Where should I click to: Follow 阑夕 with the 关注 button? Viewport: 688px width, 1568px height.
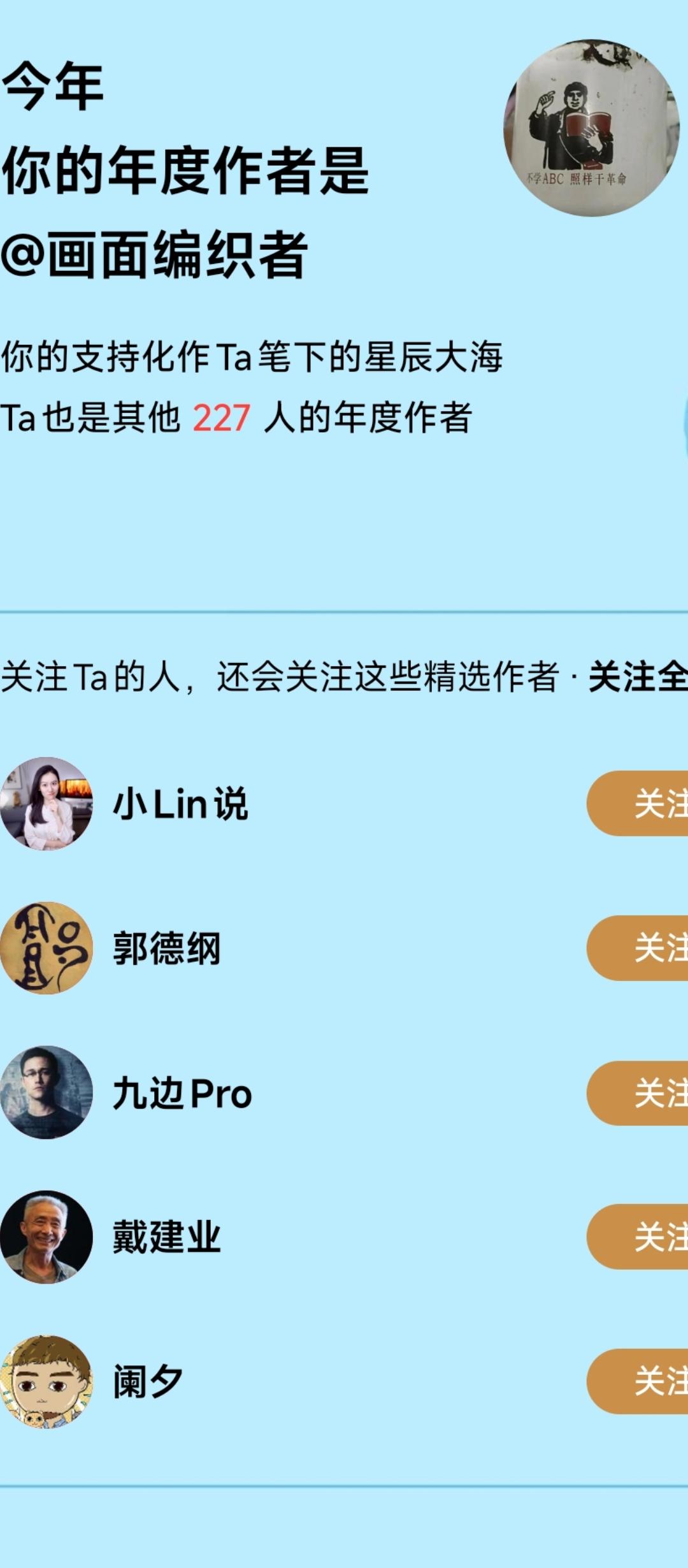pos(638,1381)
